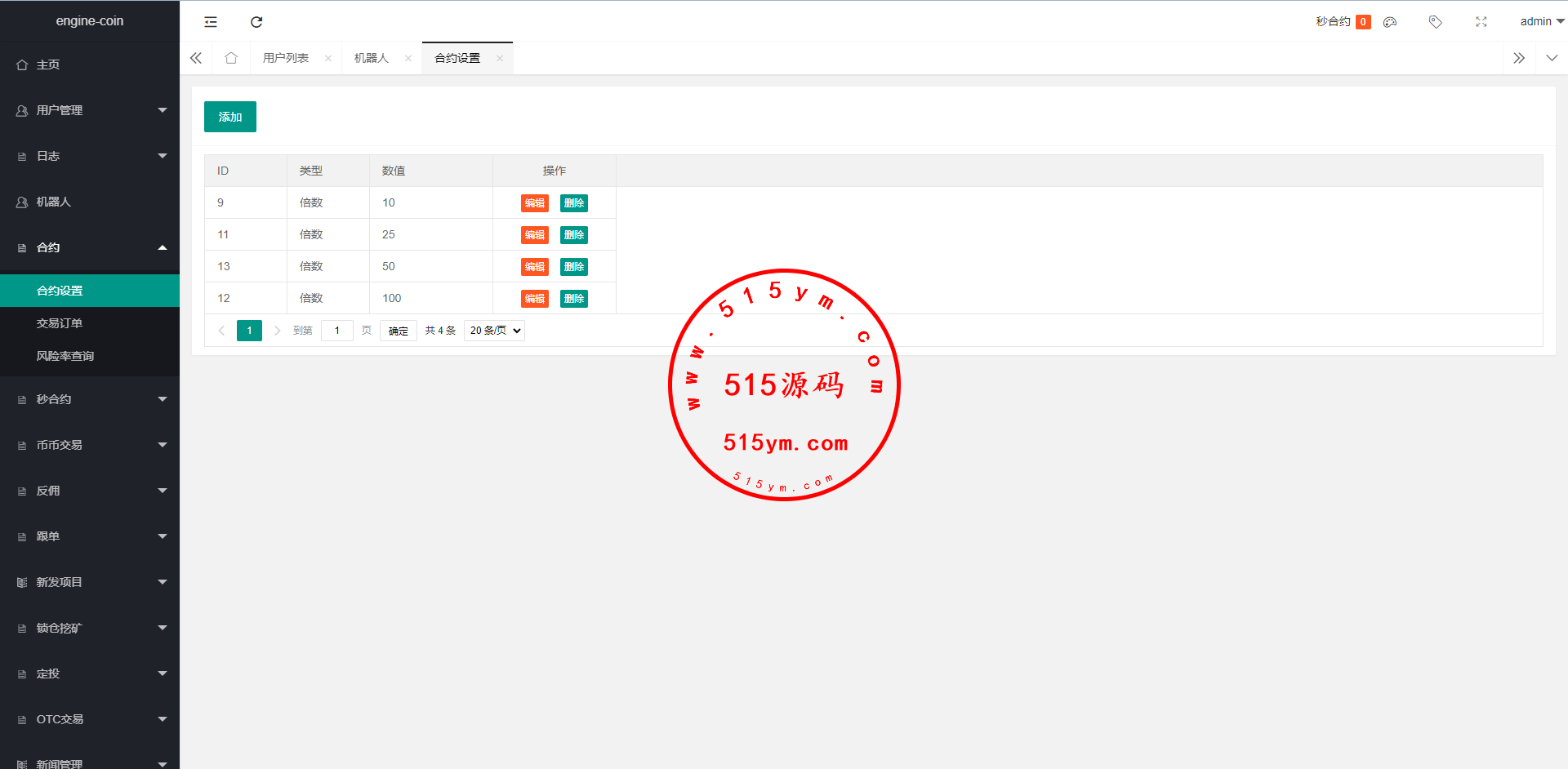Screen dimensions: 1568x769
Task: Open the admin user dropdown
Action: (1541, 22)
